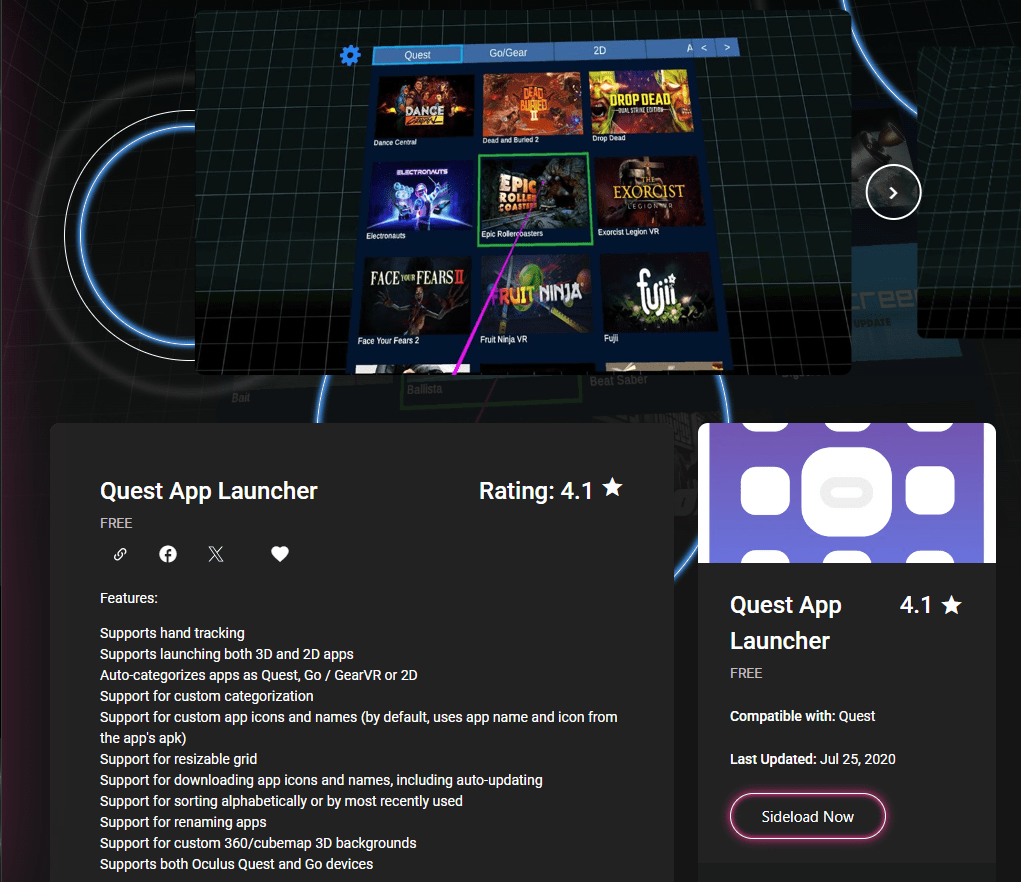Click the star beside Rating: 4.1
This screenshot has height=882, width=1021.
(612, 488)
